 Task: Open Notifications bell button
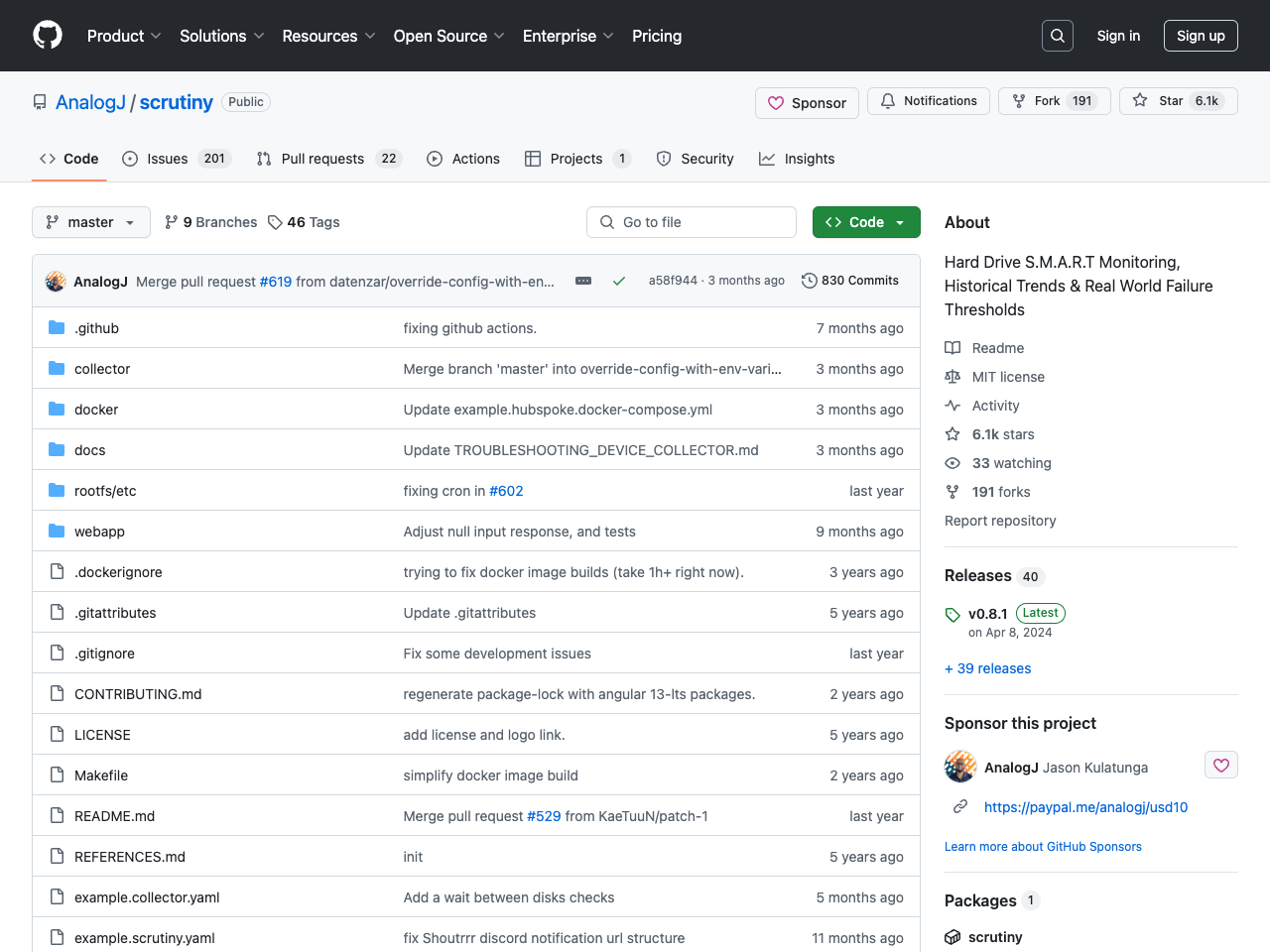(929, 101)
